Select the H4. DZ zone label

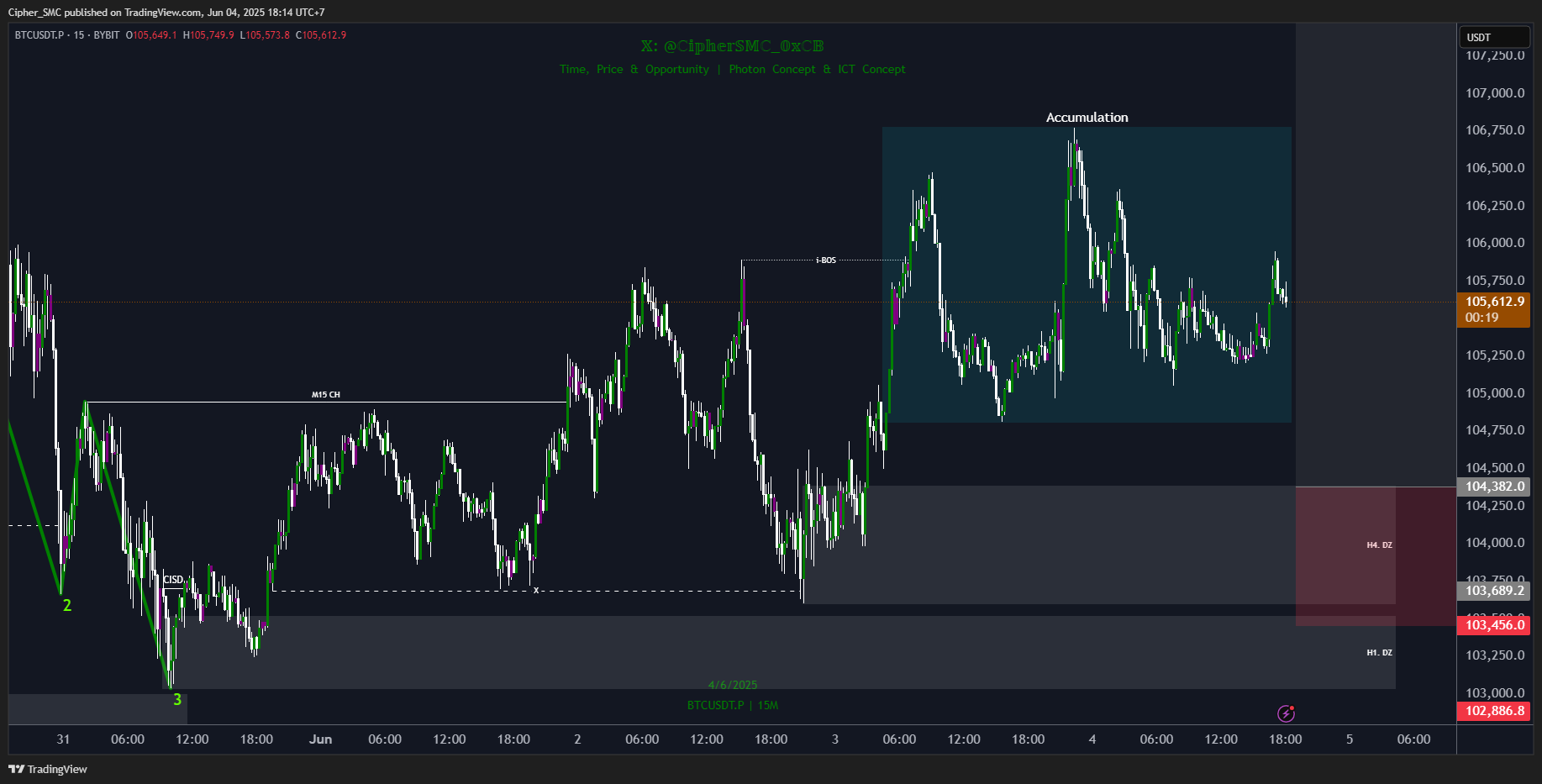(x=1379, y=545)
